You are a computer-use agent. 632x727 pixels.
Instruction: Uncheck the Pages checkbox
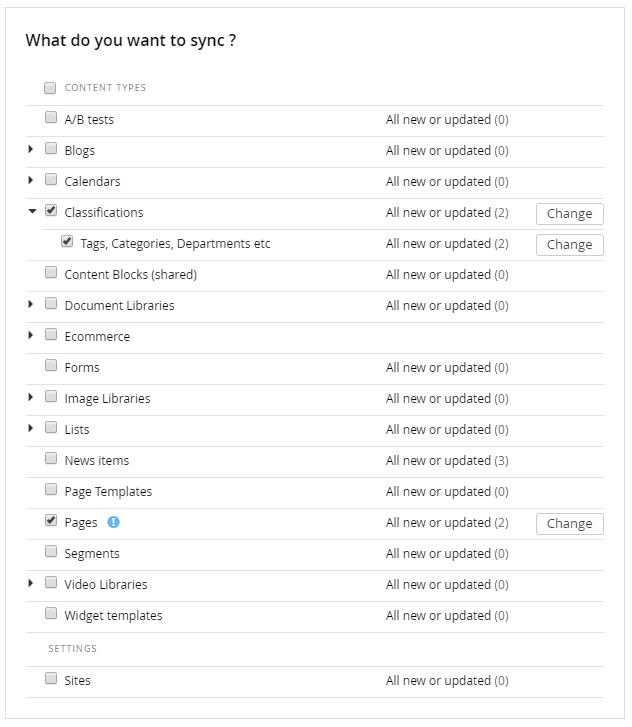pyautogui.click(x=51, y=521)
